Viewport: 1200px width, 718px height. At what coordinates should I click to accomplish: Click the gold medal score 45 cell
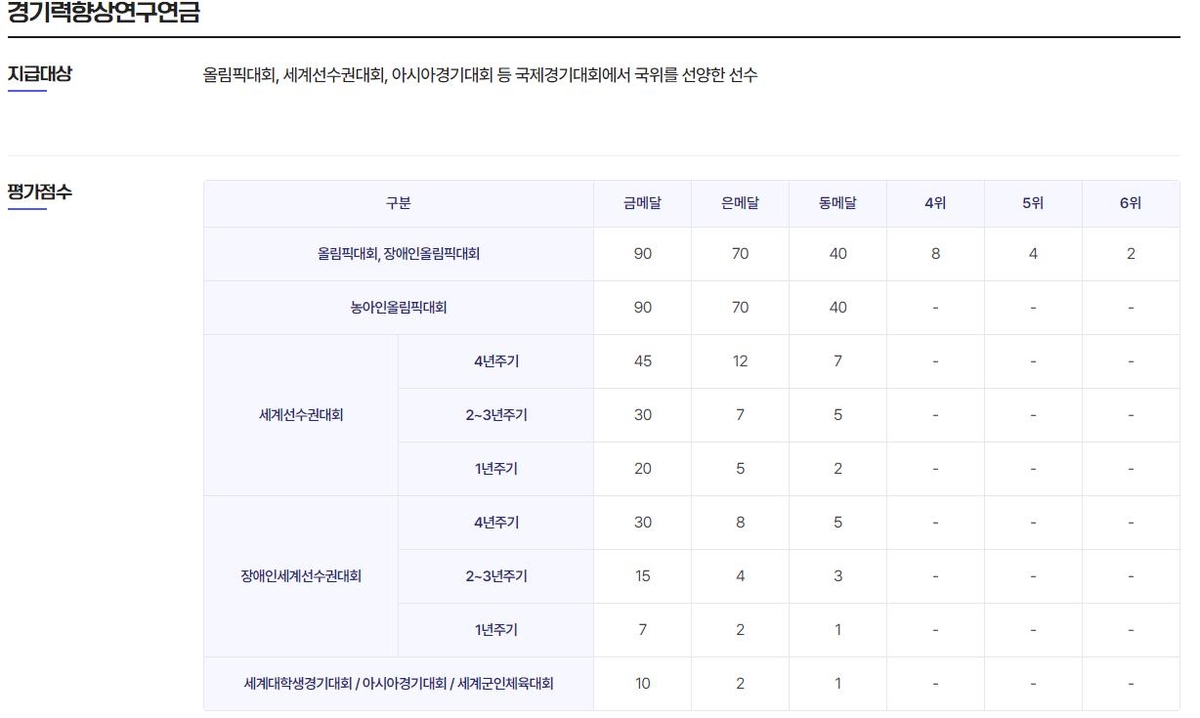[x=642, y=361]
